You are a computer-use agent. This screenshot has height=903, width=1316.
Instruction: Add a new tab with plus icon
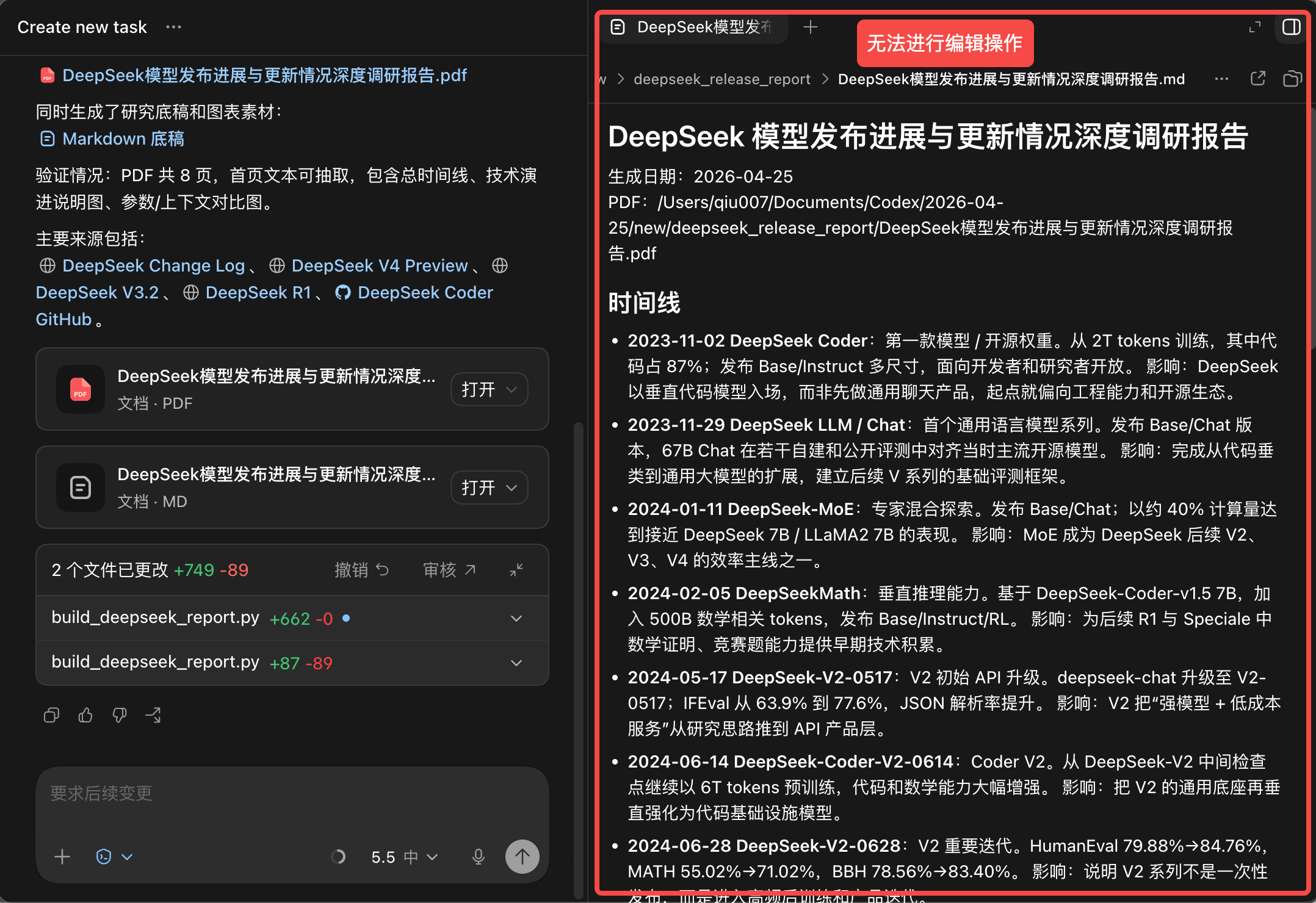[811, 27]
